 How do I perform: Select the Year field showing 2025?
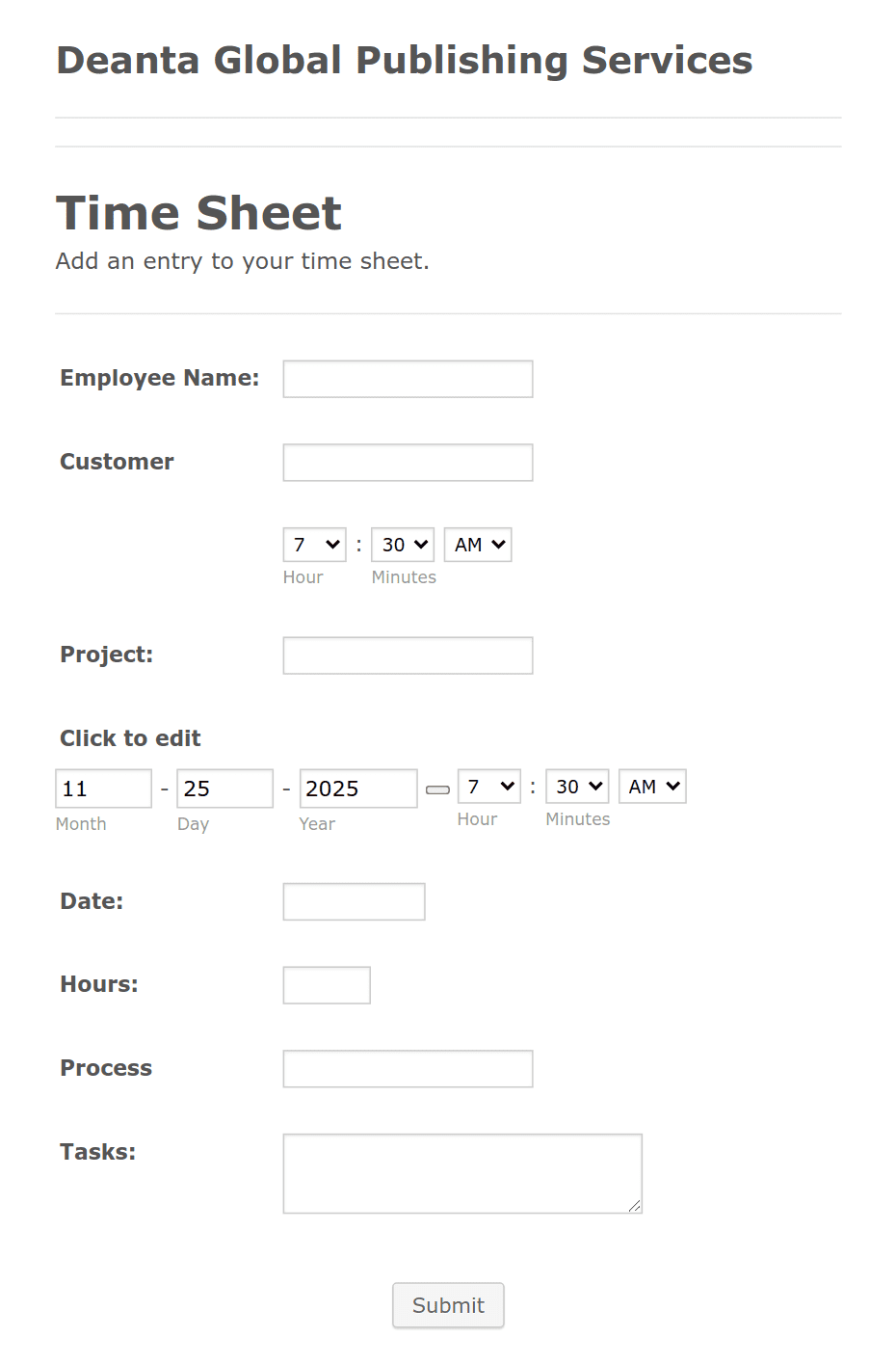coord(357,788)
